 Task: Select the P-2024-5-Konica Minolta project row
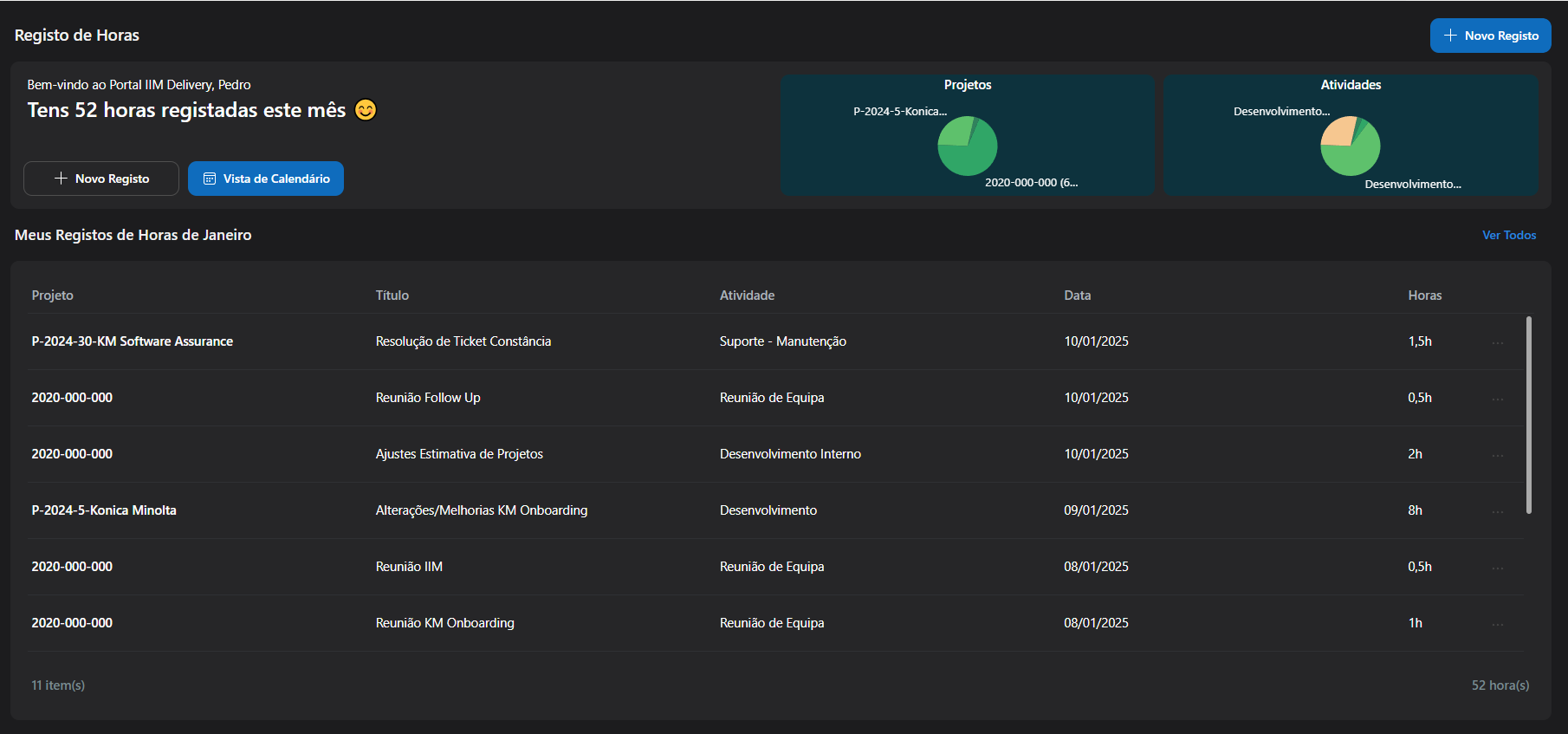[104, 510]
